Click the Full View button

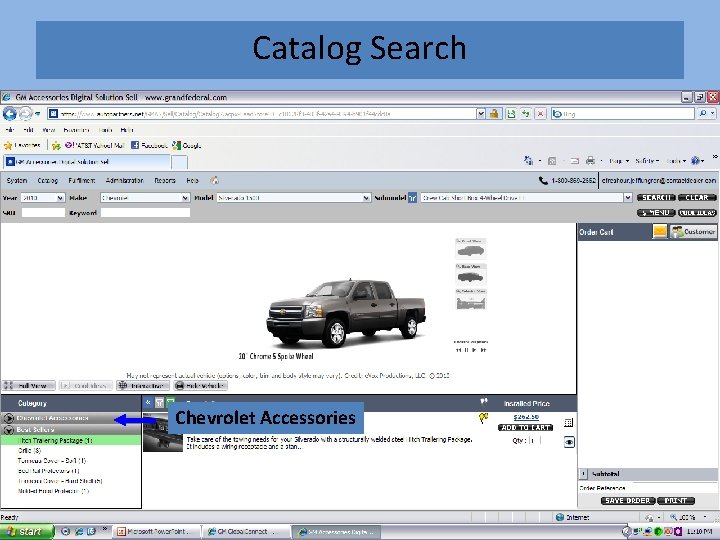pyautogui.click(x=29, y=386)
